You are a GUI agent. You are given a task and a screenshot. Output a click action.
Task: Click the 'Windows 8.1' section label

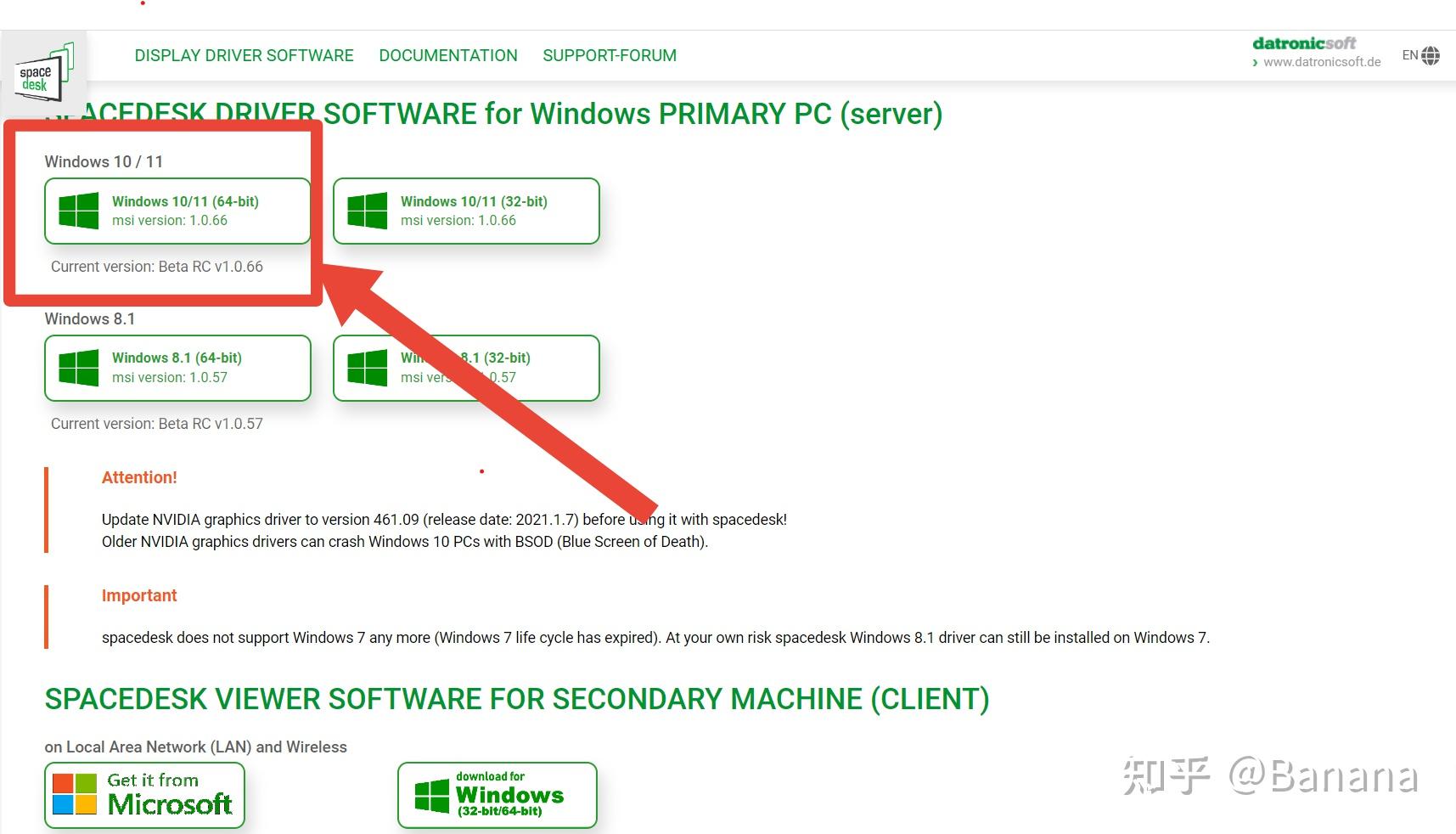click(x=90, y=318)
